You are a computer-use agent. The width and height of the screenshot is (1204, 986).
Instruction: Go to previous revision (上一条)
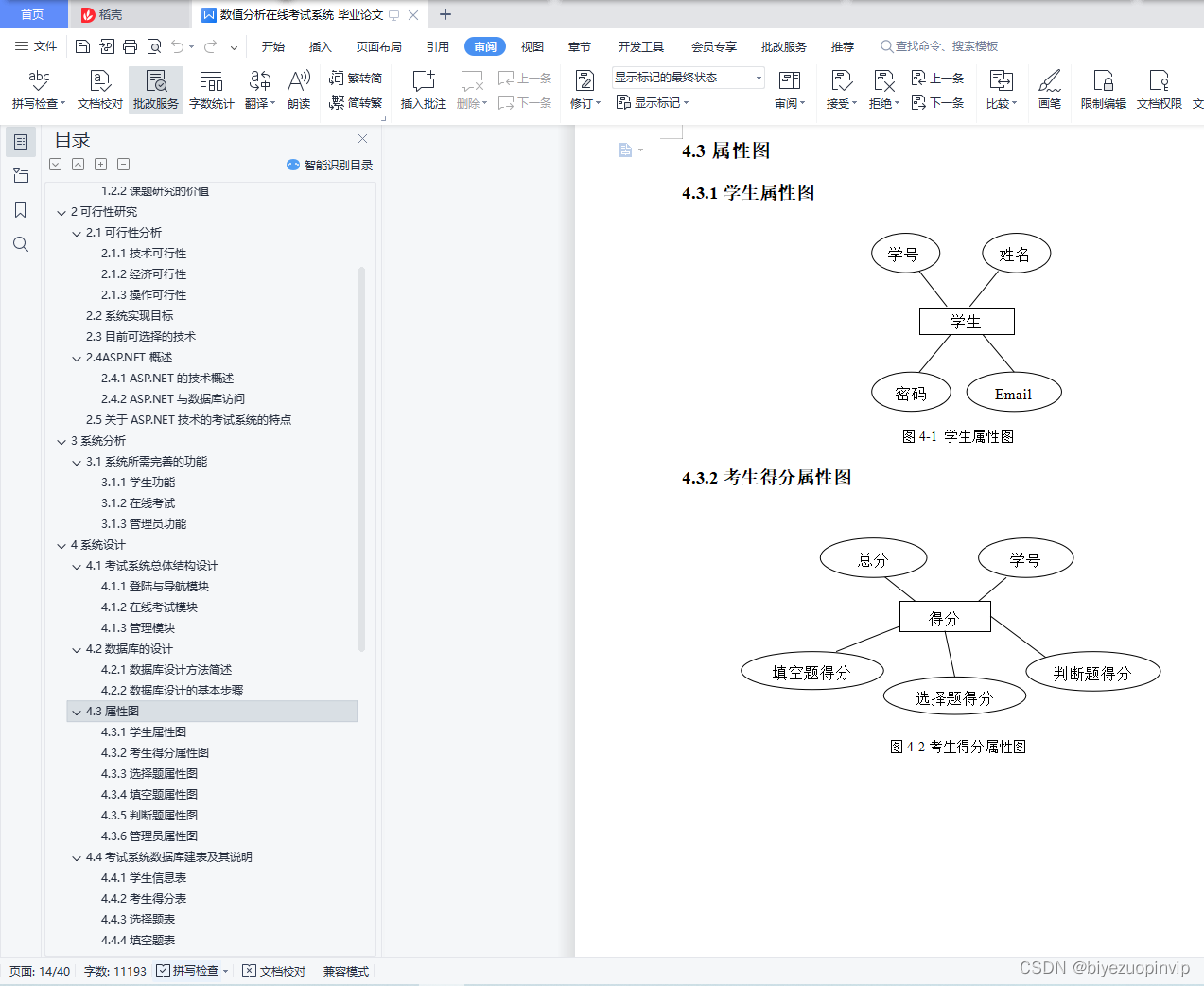coord(937,78)
